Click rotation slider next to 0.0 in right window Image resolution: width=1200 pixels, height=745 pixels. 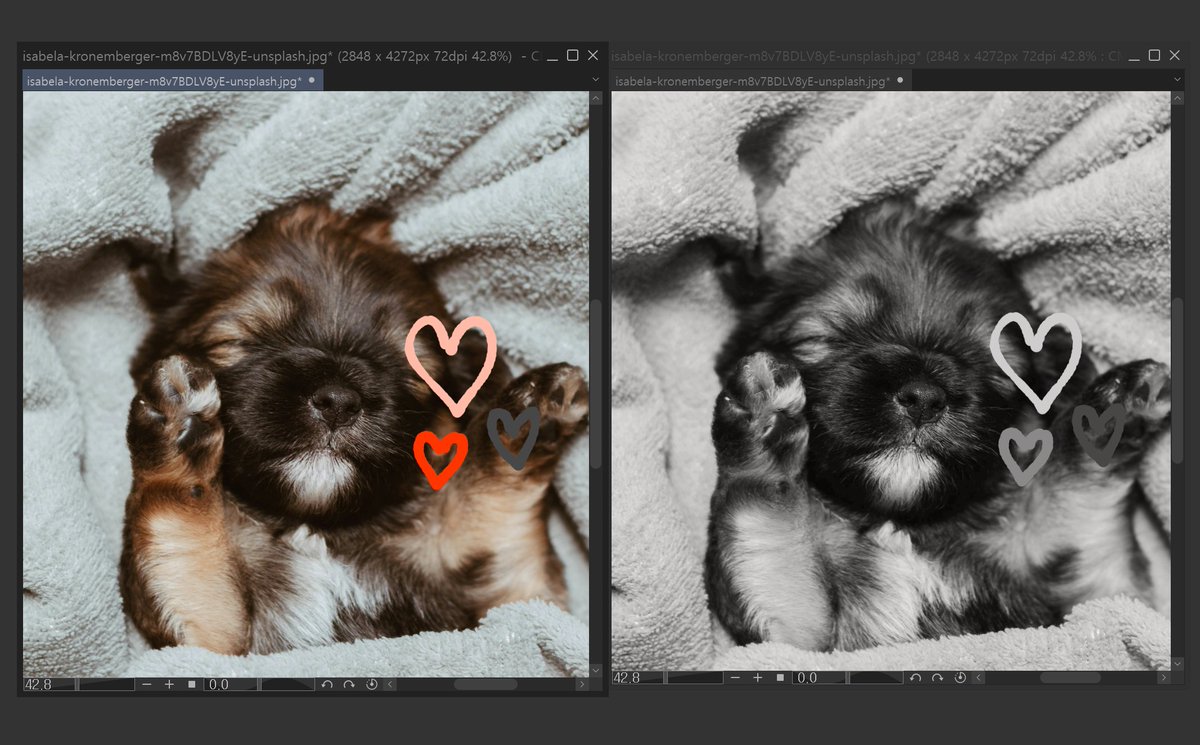tap(876, 678)
